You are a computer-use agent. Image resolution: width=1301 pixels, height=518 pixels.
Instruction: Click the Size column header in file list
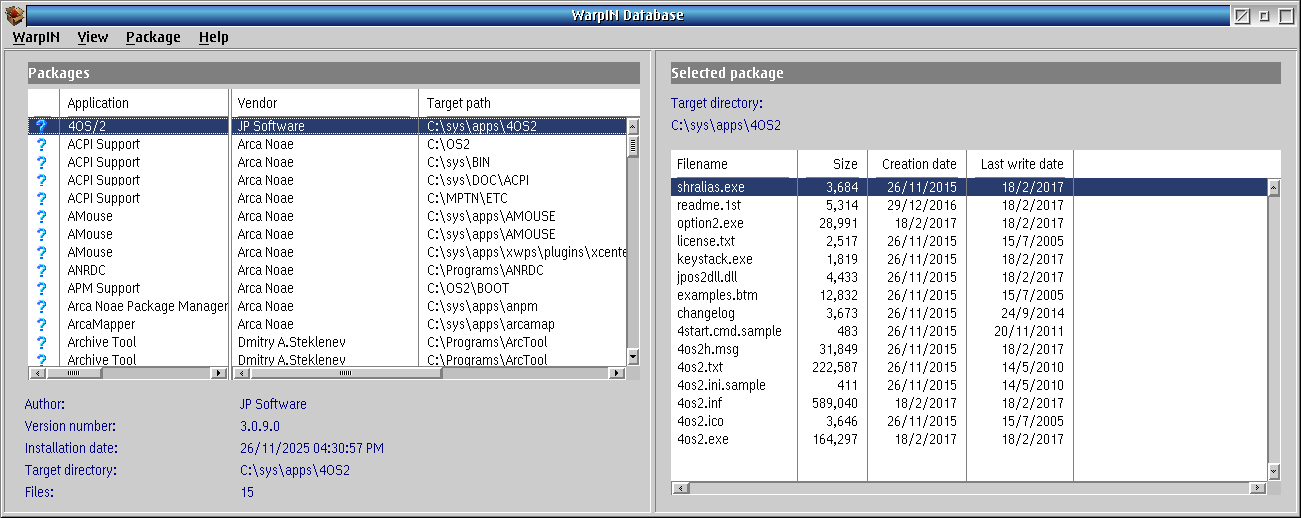(x=831, y=164)
